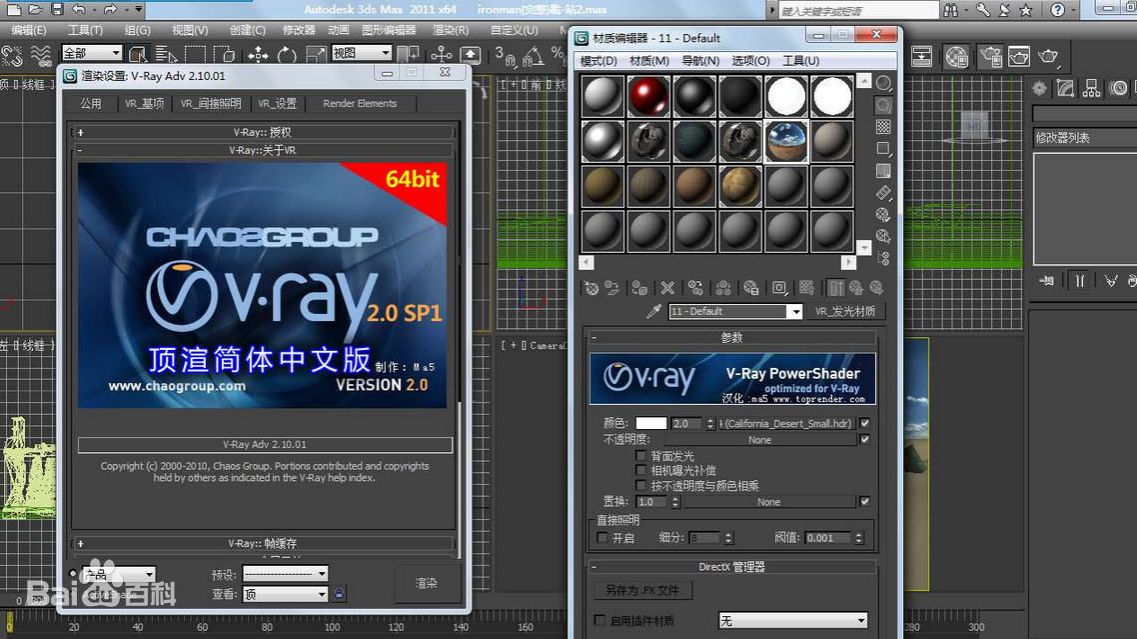
Task: Click the Show End Result icon
Action: [836, 289]
